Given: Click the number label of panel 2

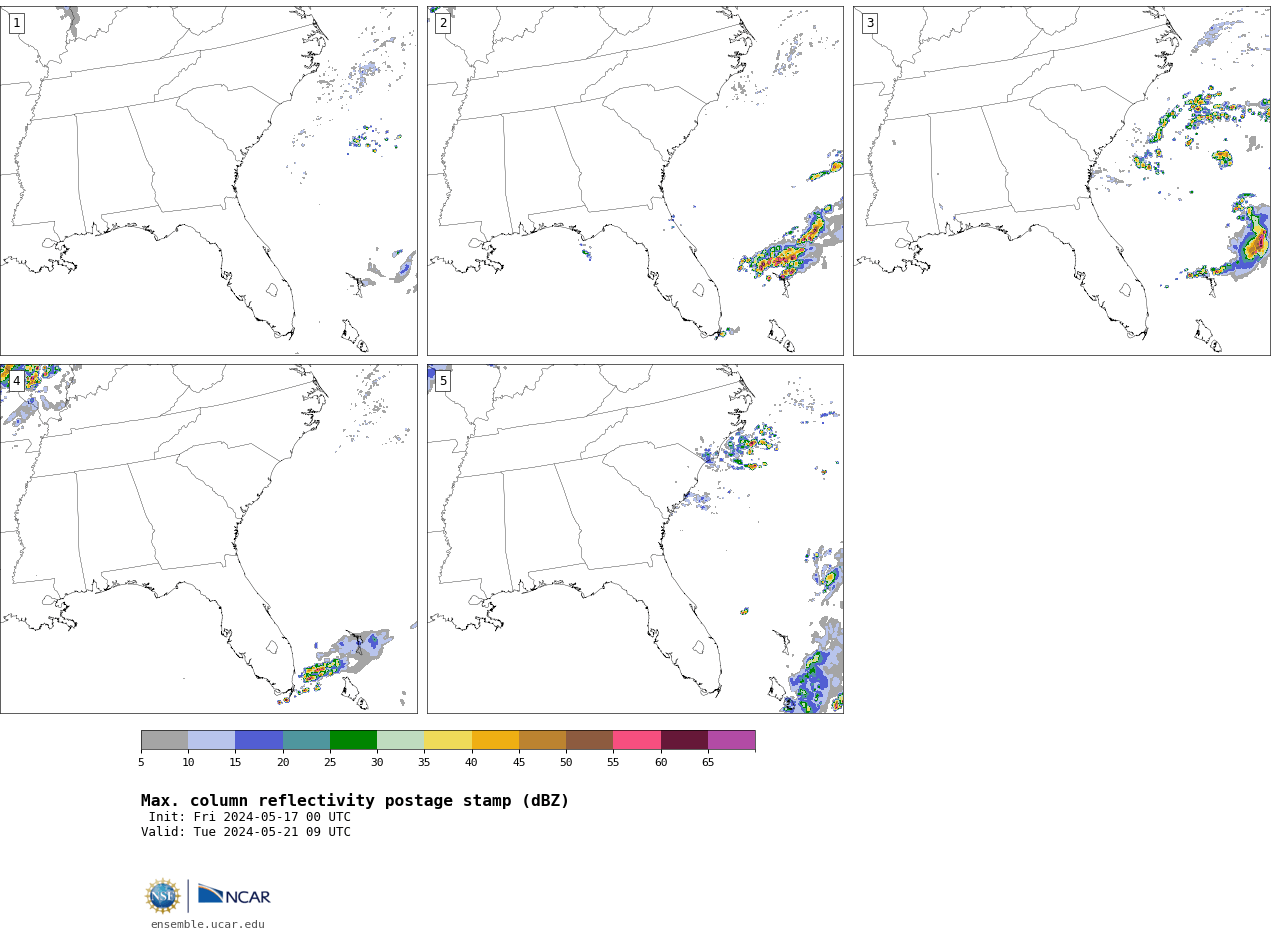Looking at the screenshot, I should tap(443, 23).
